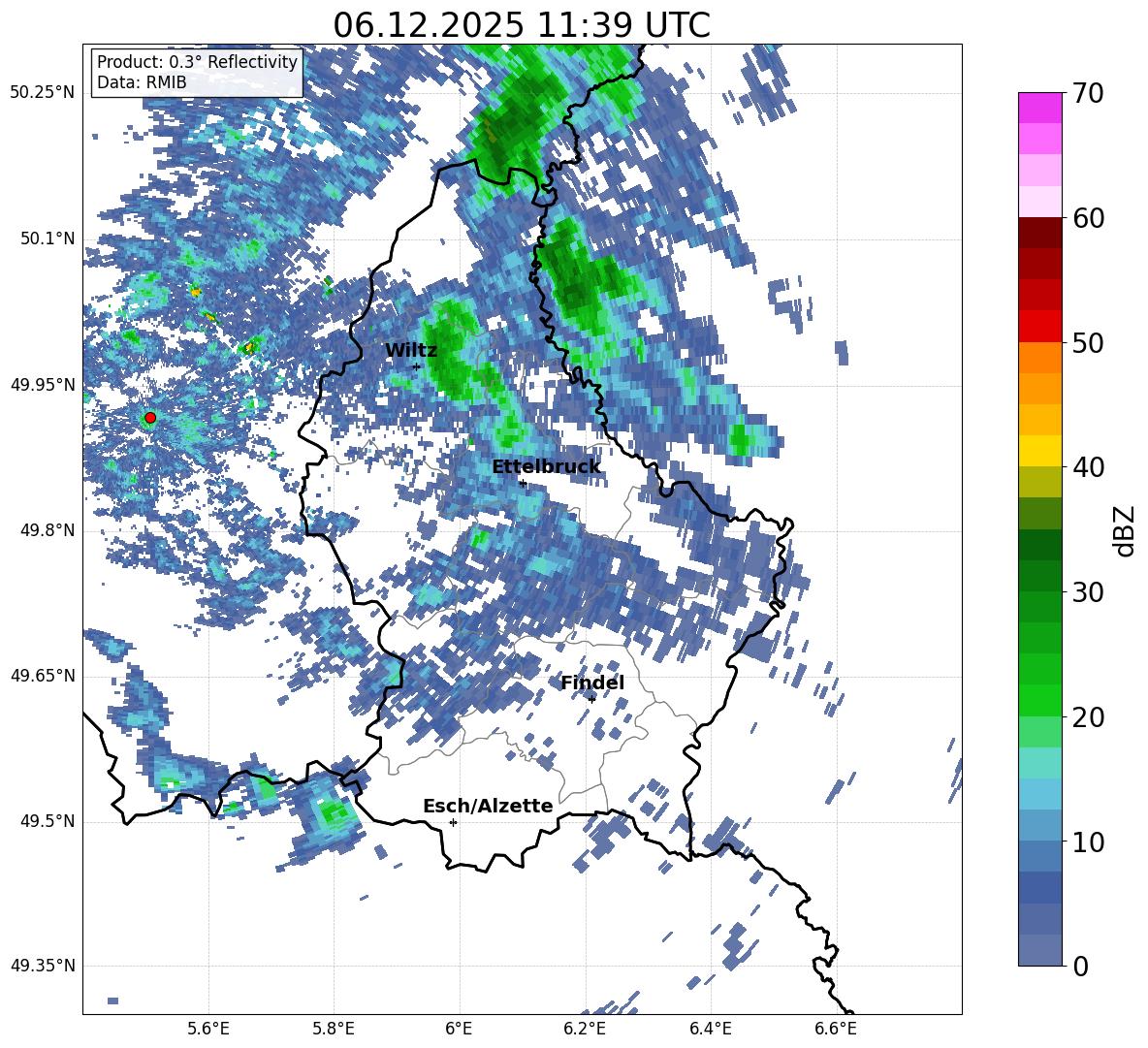Click the Wiltz city label
This screenshot has height=1048, width=1148.
coord(411,350)
